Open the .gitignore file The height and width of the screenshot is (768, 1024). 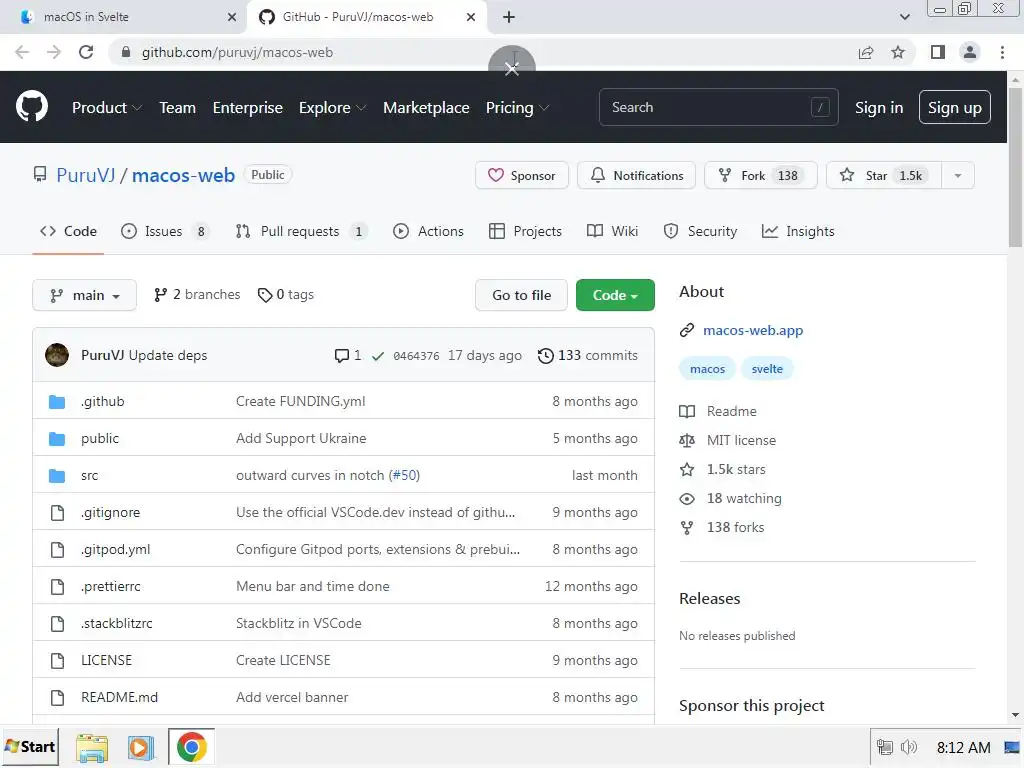click(x=110, y=513)
